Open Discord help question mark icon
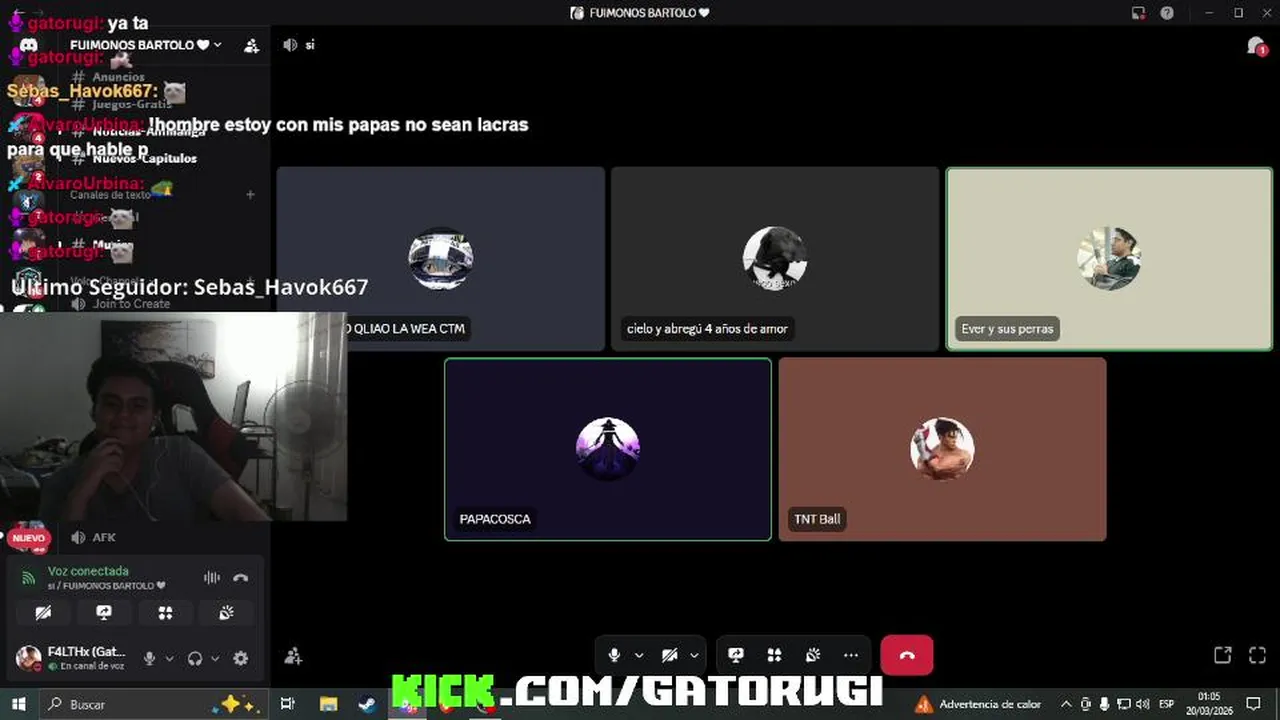 pyautogui.click(x=1167, y=13)
